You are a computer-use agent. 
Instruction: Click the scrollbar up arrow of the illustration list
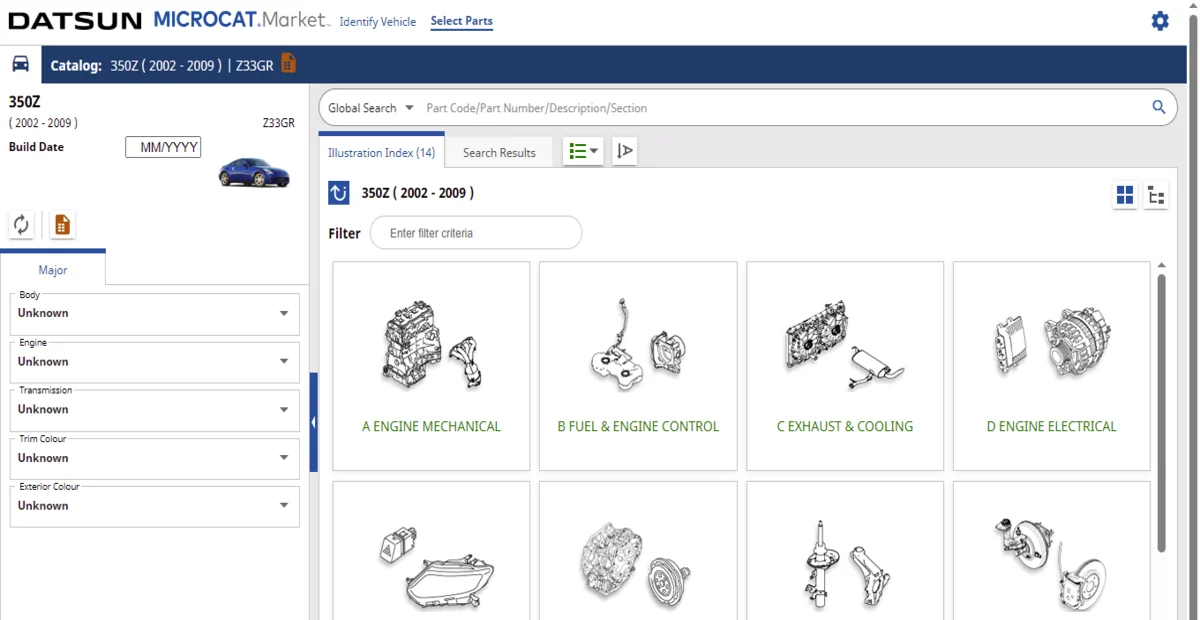coord(1161,266)
